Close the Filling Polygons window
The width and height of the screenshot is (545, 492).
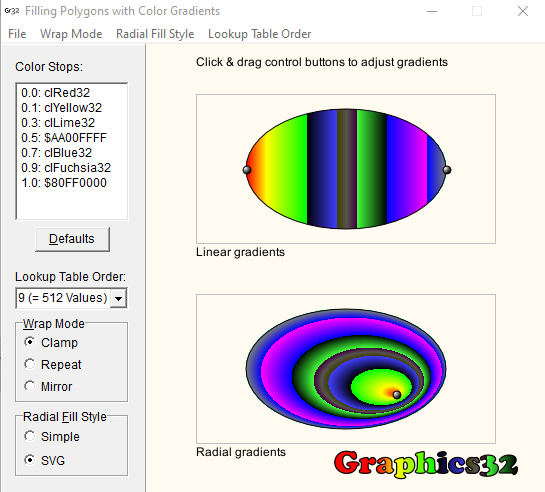point(523,11)
